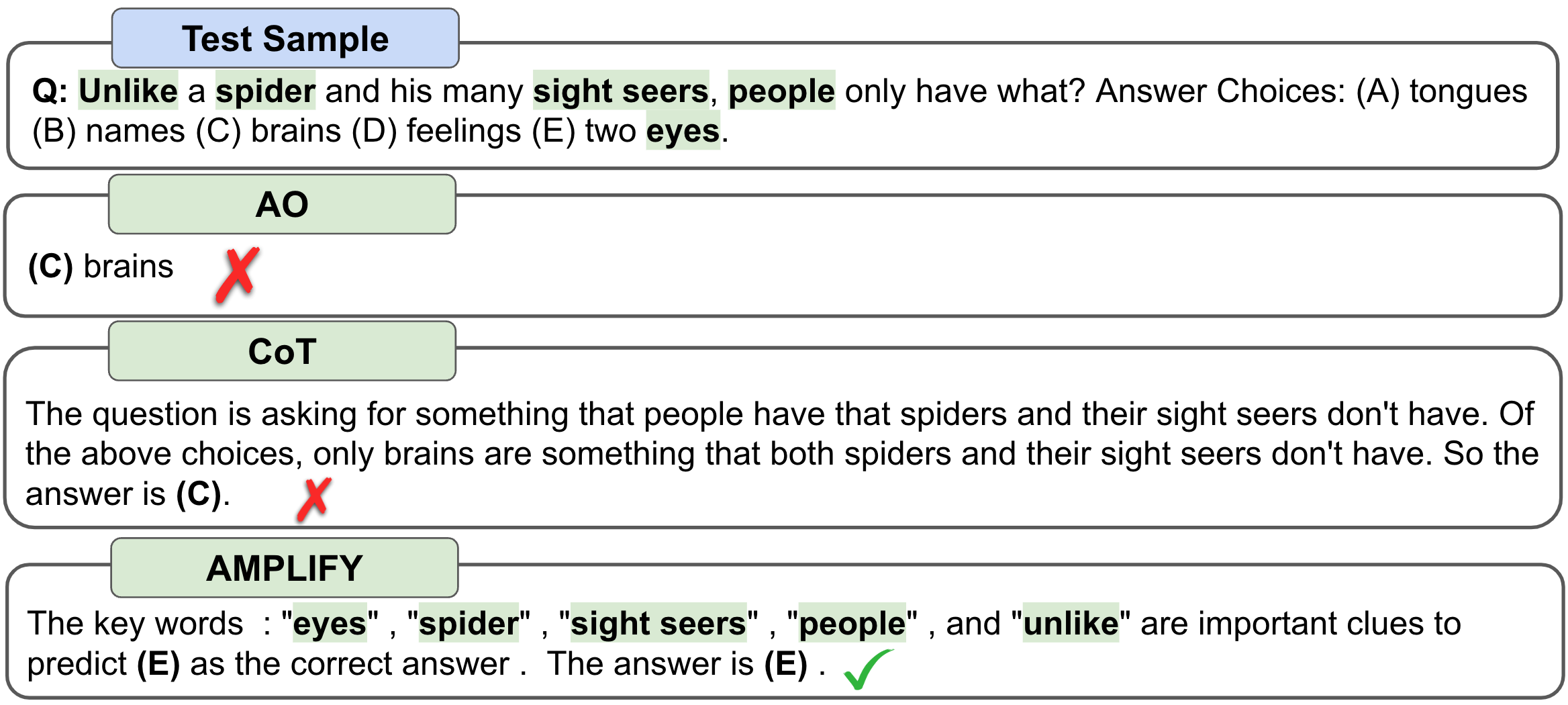Select the "AO" header label
The height and width of the screenshot is (705, 1568).
(282, 205)
